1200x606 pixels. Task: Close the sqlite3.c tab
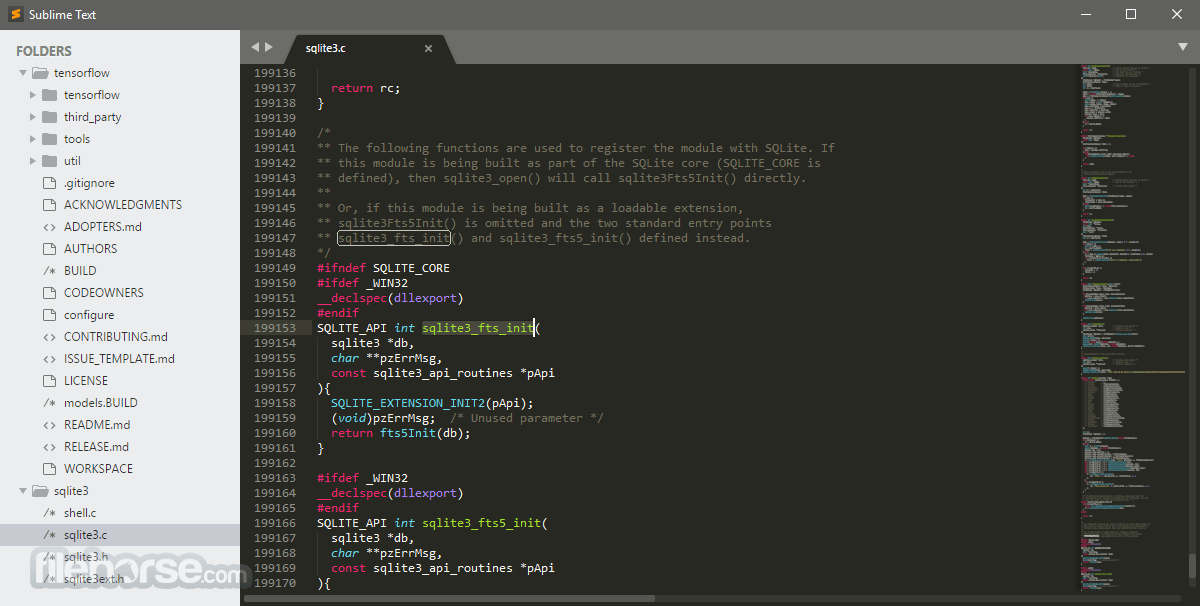pos(429,48)
